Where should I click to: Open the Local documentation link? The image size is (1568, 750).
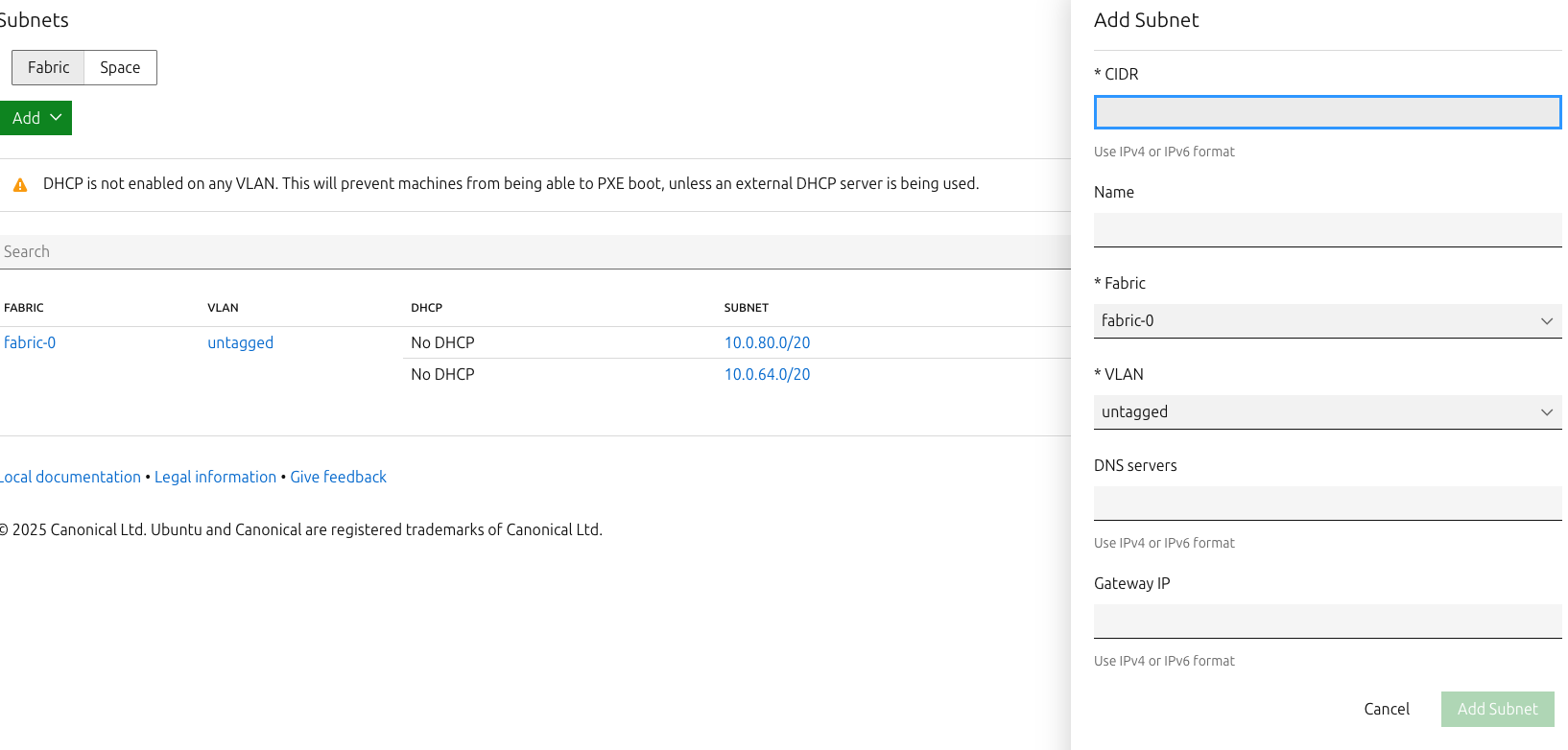71,478
